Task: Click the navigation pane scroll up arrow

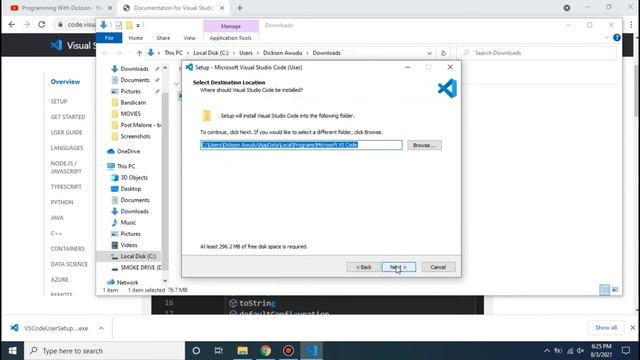Action: click(x=165, y=68)
